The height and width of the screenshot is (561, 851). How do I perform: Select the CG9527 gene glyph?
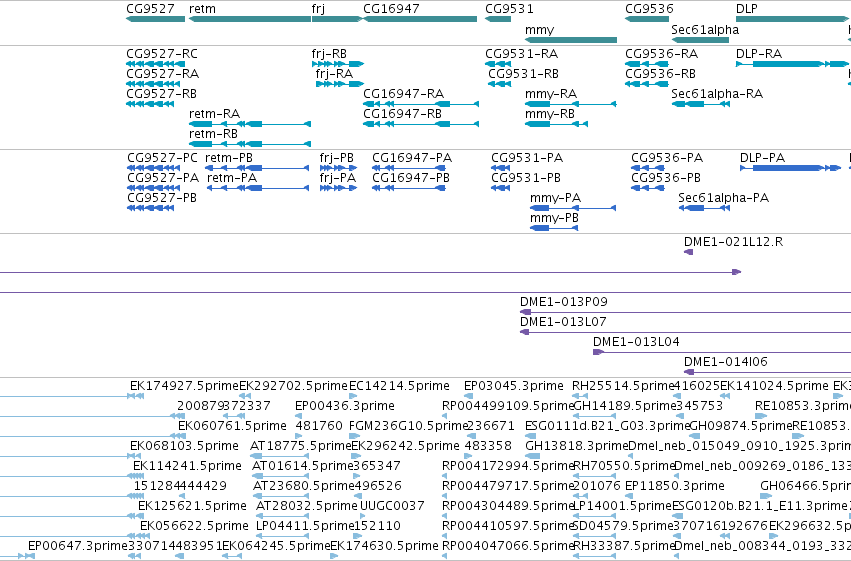(x=155, y=20)
